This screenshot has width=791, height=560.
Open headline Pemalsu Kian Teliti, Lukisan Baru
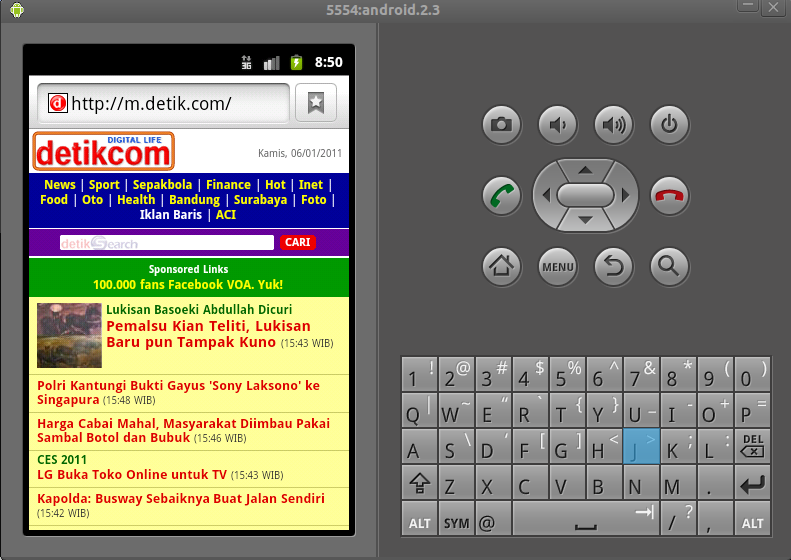tap(208, 334)
